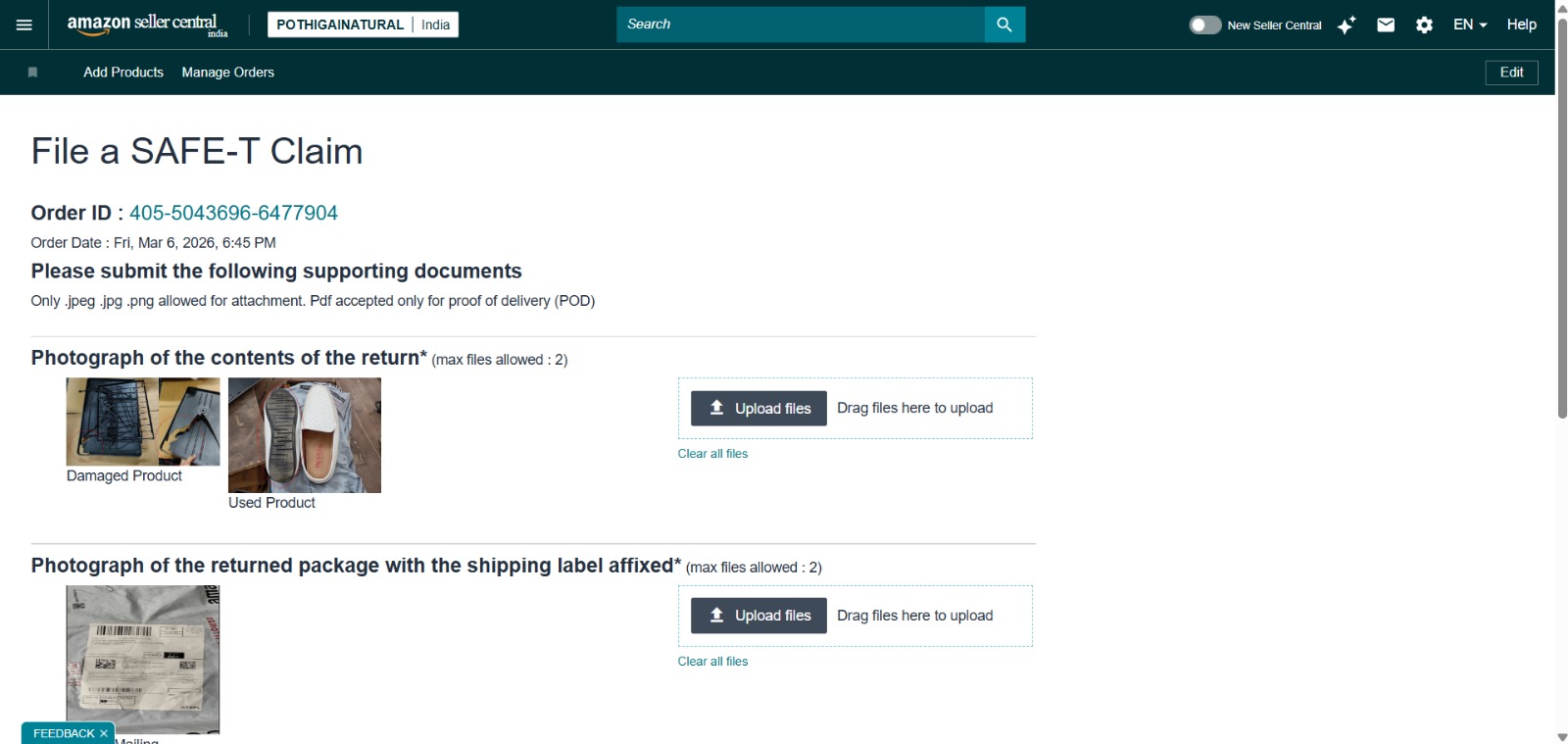Viewport: 1568px width, 744px height.
Task: Click the search magnifier button
Action: pyautogui.click(x=1004, y=25)
